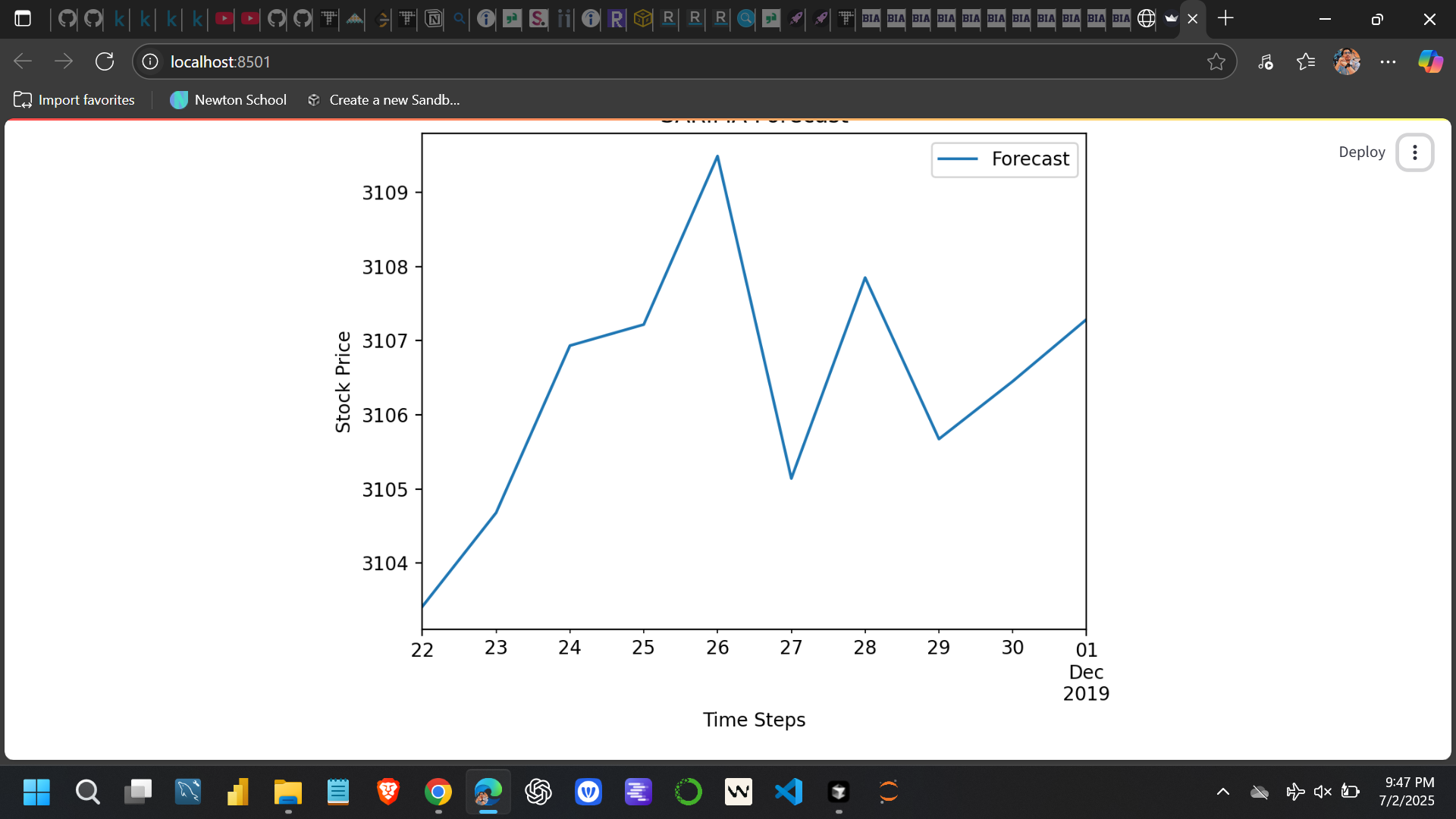Image resolution: width=1456 pixels, height=819 pixels.
Task: Click the browser back arrow
Action: click(23, 61)
